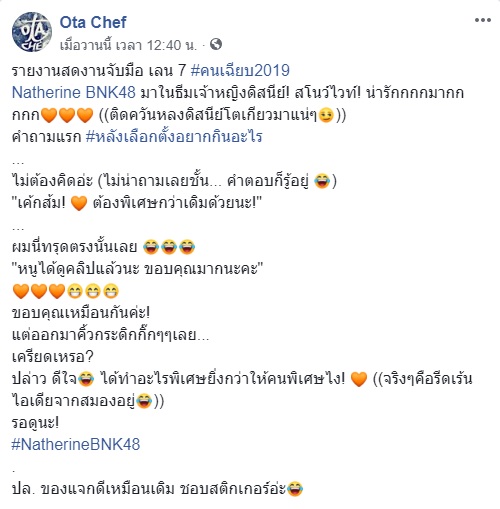Viewport: 500px width, 509px height.
Task: Click first laughing emoji after ผมนี่ทรุดตรงนั้นเลย
Action: coord(151,247)
